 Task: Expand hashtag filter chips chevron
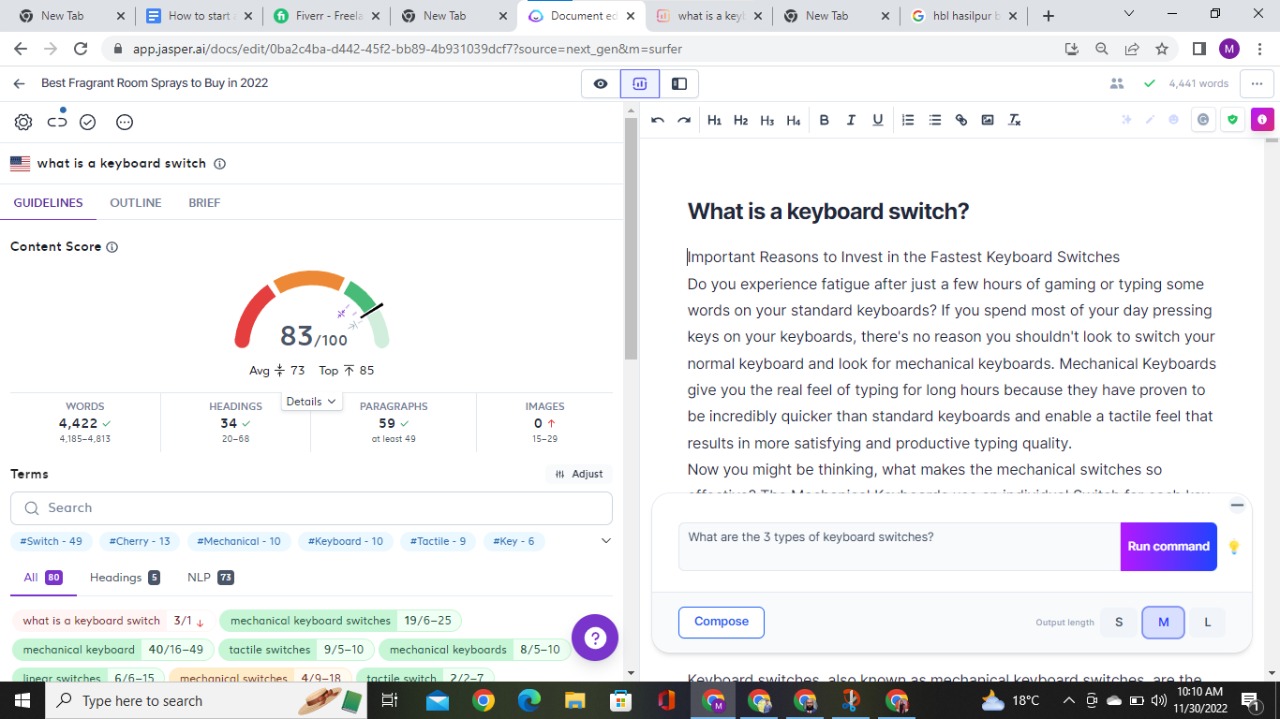pos(605,541)
